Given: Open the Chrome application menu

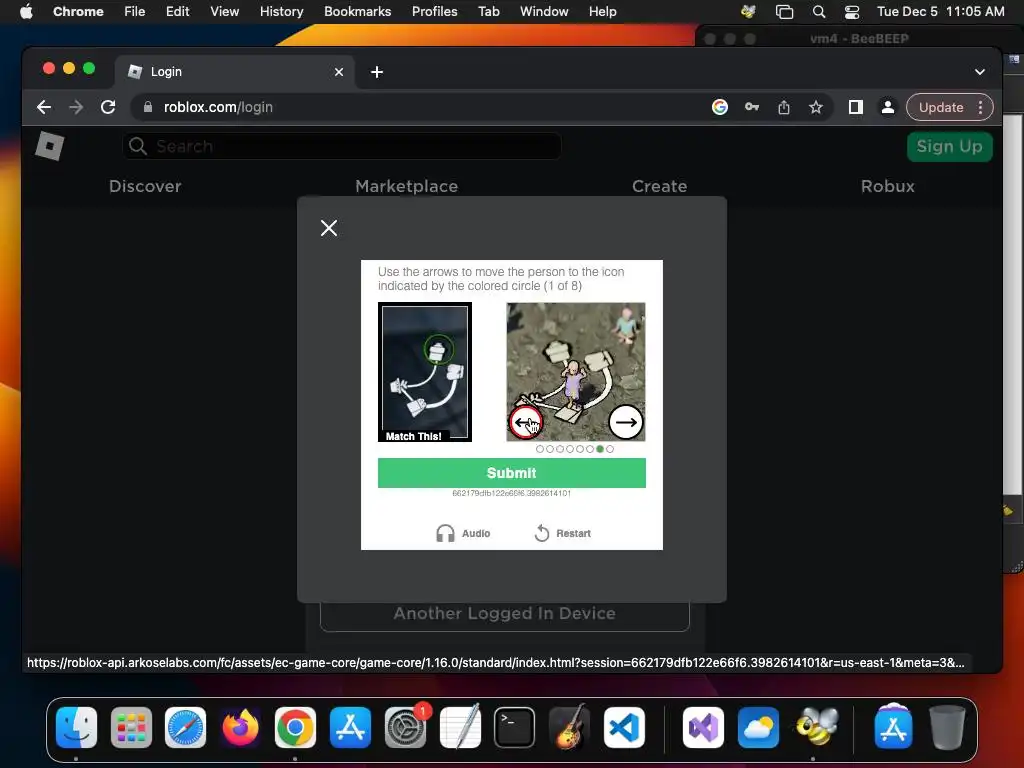Looking at the screenshot, I should (78, 12).
